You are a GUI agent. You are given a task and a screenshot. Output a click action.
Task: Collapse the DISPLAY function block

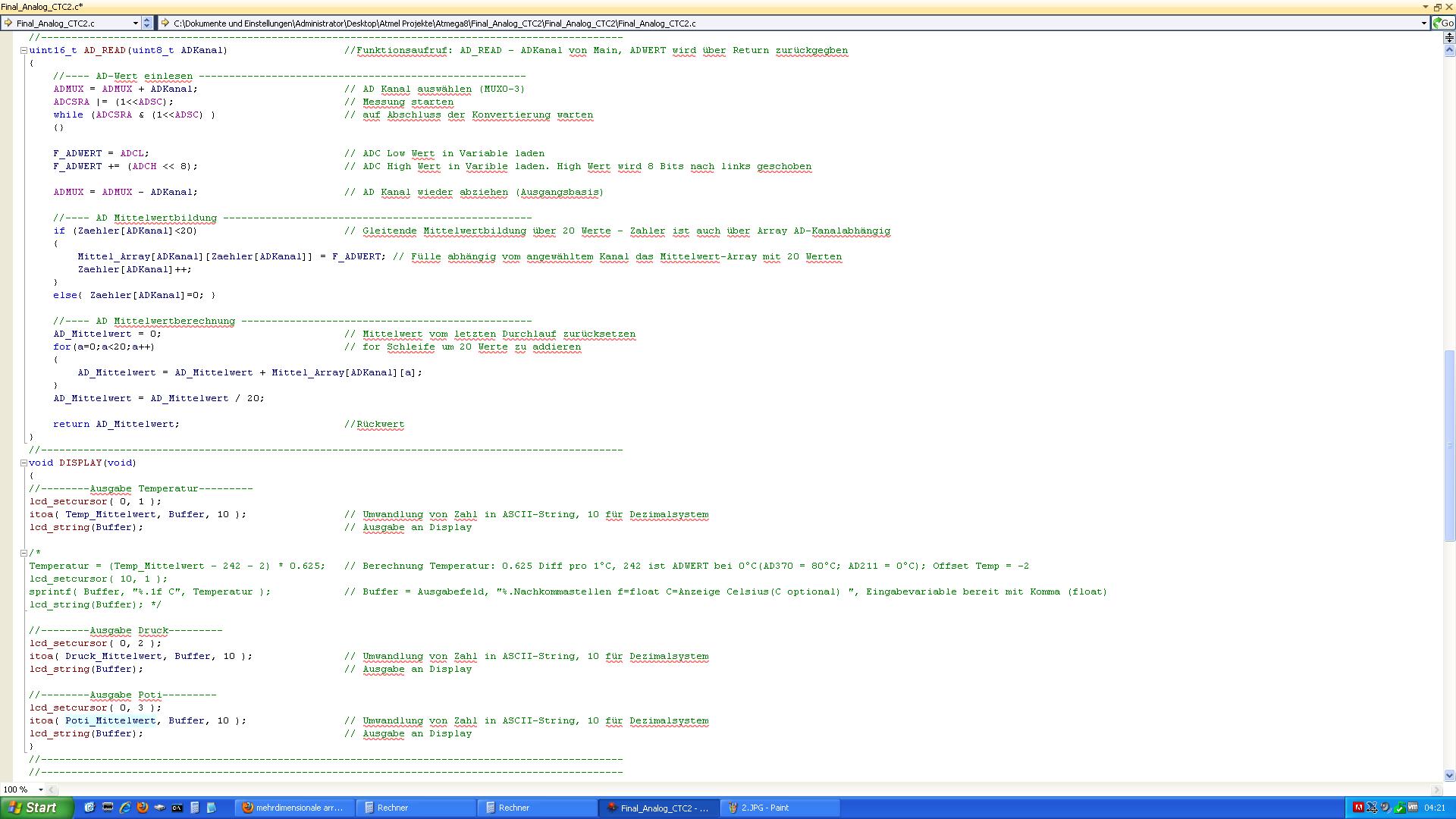(x=24, y=463)
